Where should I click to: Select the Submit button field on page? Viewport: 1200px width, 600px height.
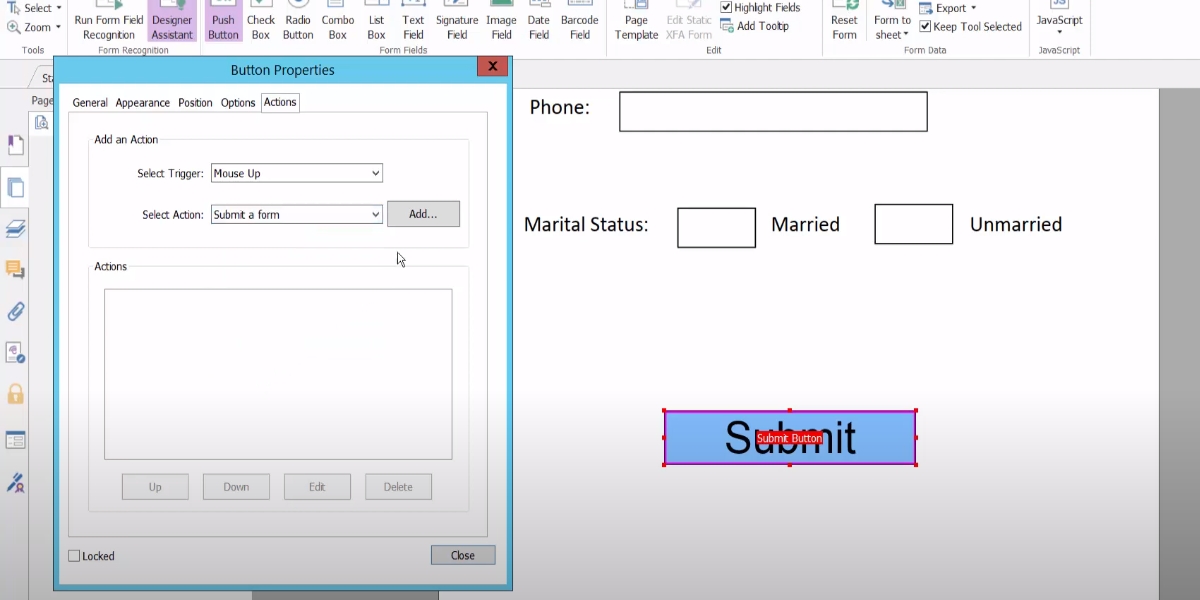point(790,438)
